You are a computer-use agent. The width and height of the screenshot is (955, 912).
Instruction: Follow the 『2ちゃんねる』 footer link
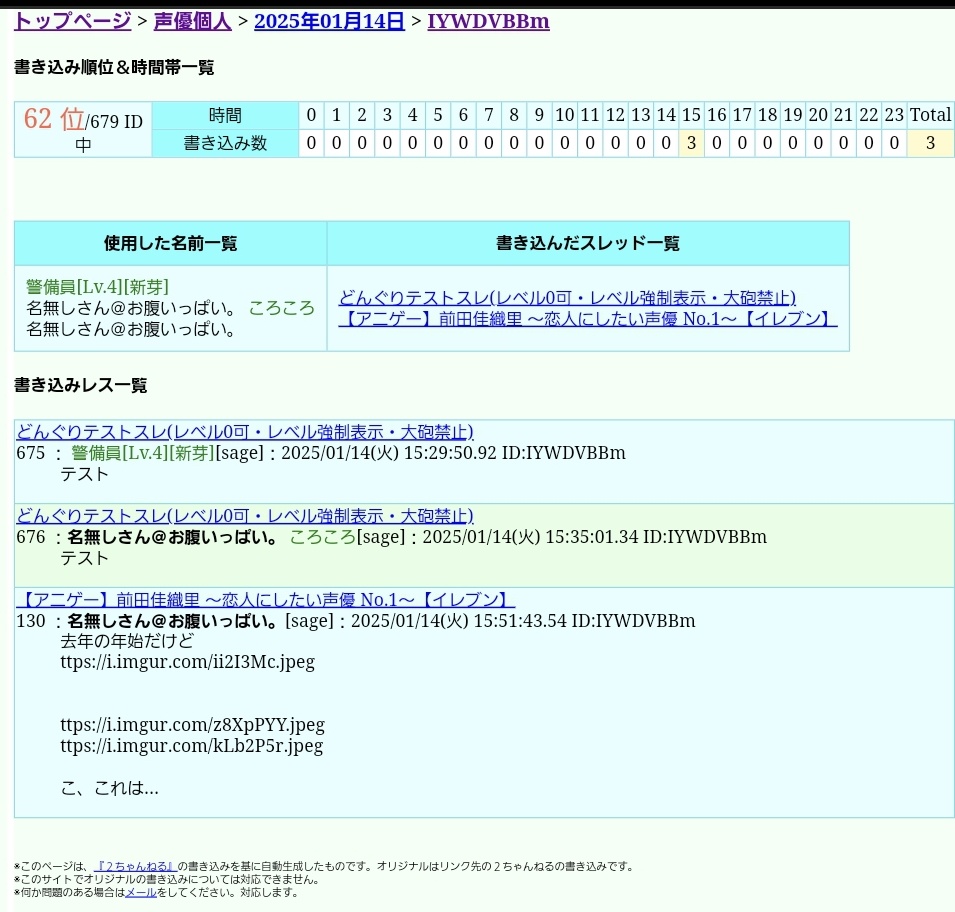coord(135,866)
